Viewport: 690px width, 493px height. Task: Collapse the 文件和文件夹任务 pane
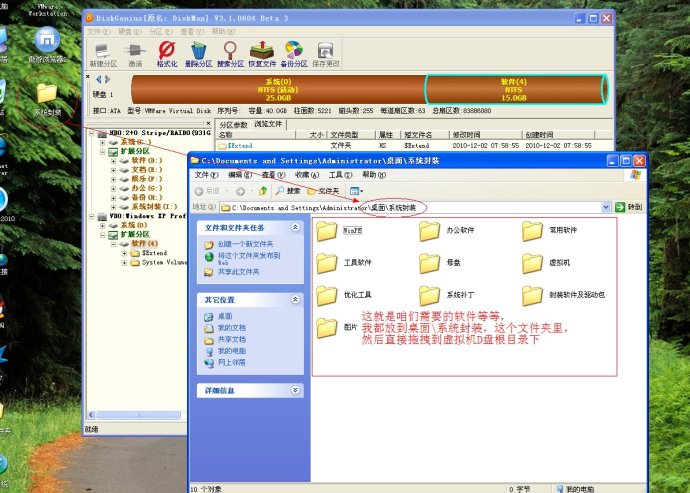[x=295, y=227]
